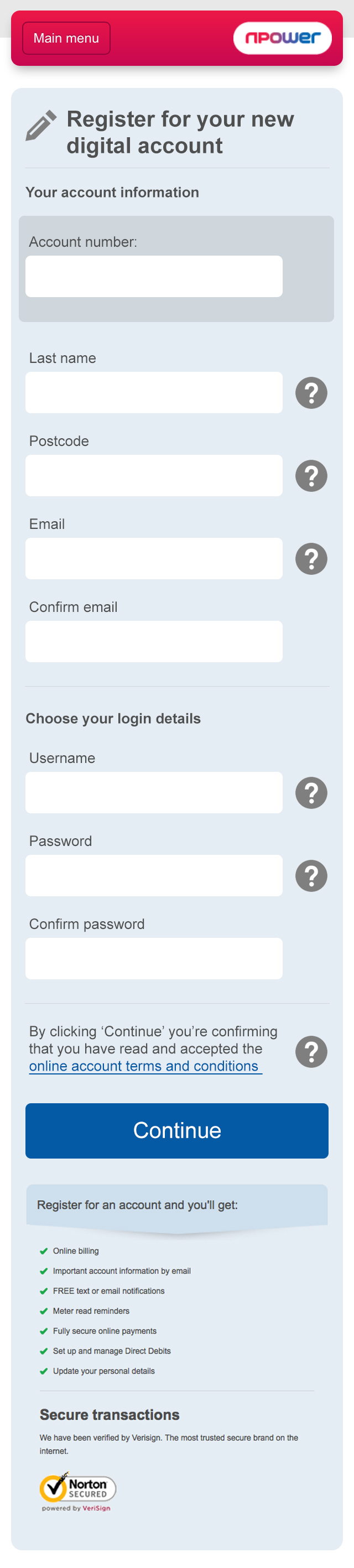Show help for the Email field
This screenshot has width=354, height=1568.
click(x=311, y=558)
